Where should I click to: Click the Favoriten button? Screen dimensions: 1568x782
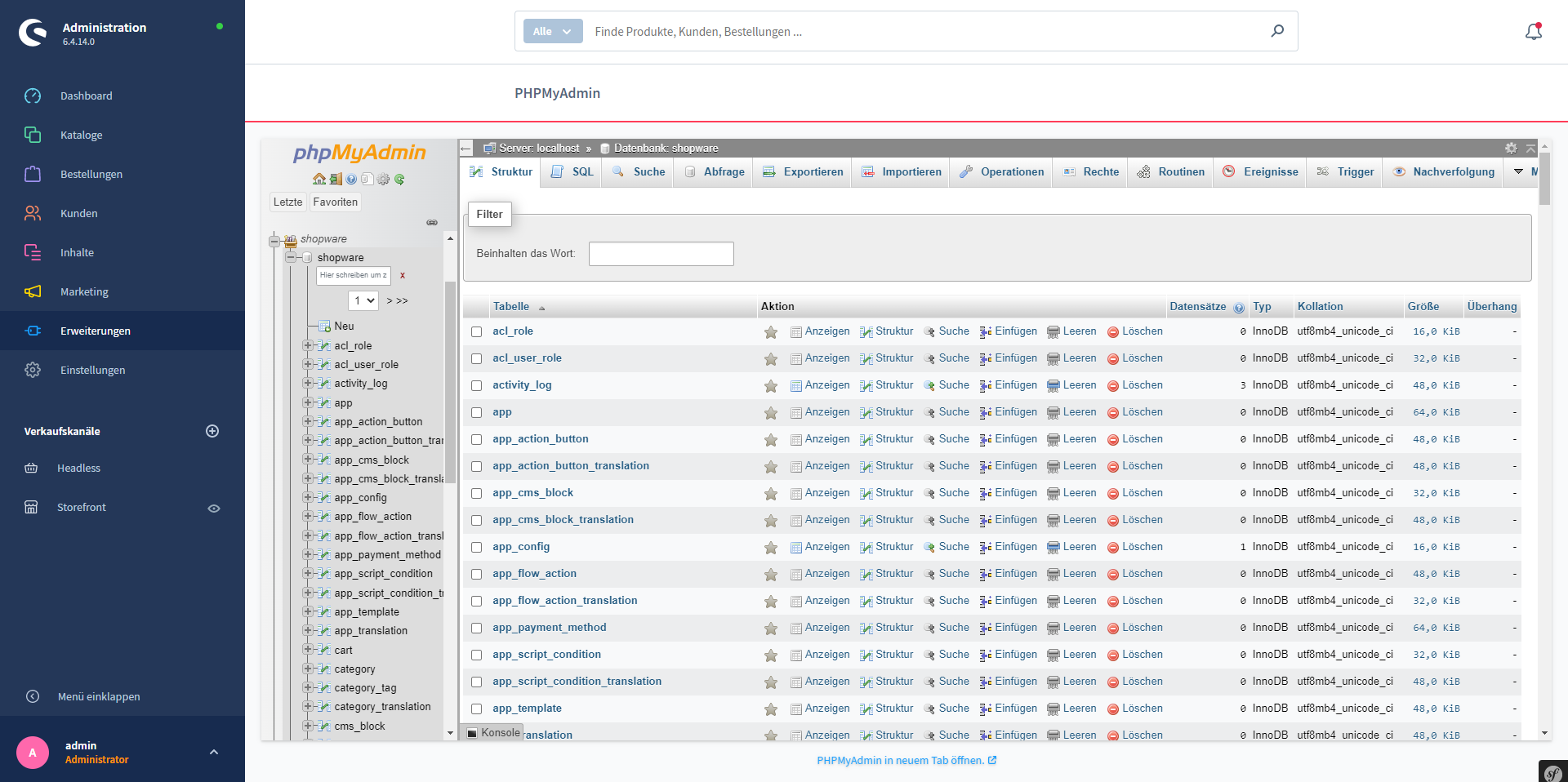[x=336, y=202]
